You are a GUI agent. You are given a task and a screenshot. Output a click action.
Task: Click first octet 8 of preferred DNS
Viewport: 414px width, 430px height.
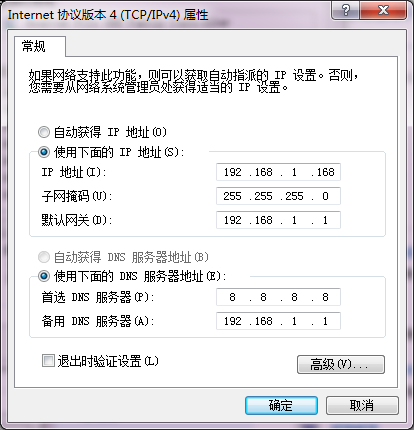232,297
